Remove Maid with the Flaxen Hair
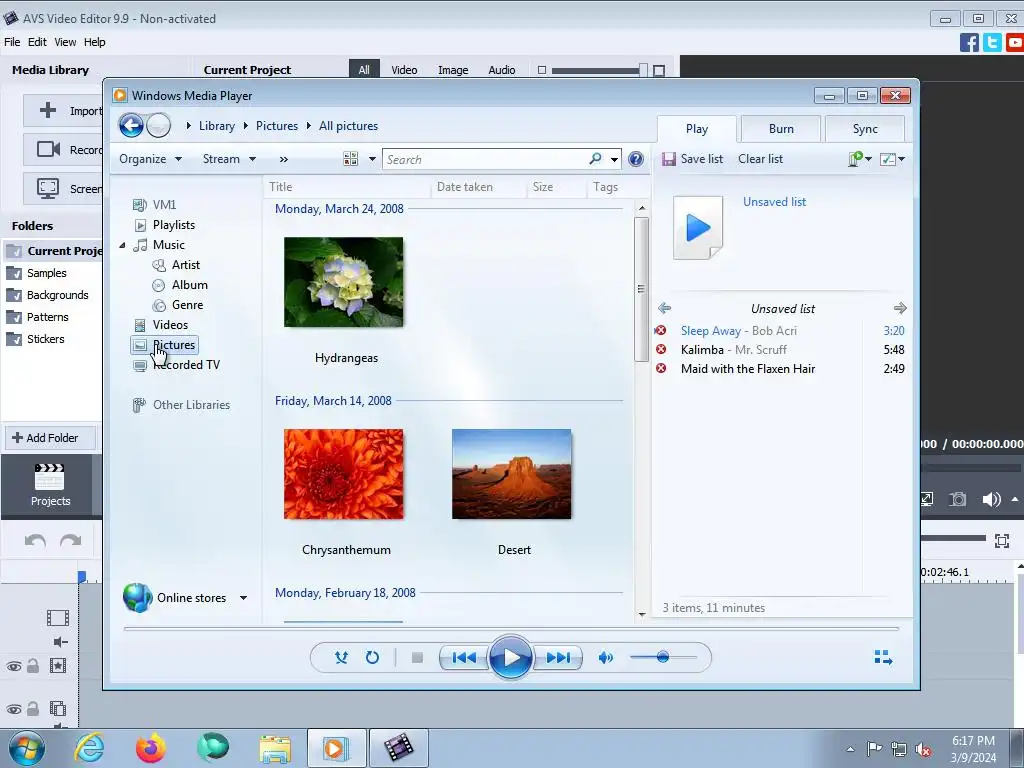This screenshot has width=1024, height=768. pos(661,368)
